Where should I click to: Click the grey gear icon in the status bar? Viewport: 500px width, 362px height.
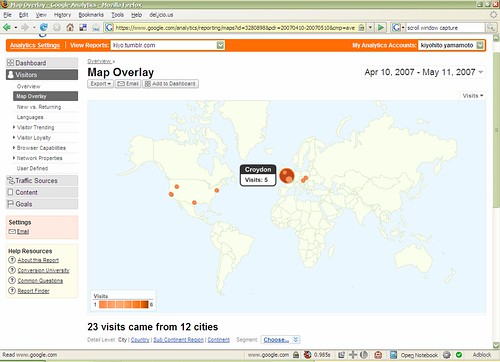click(447, 355)
